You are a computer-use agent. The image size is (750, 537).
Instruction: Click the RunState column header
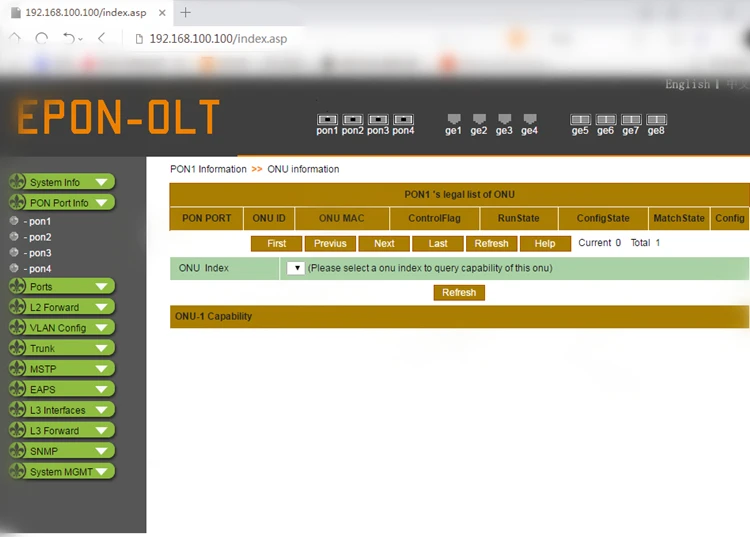click(x=518, y=218)
